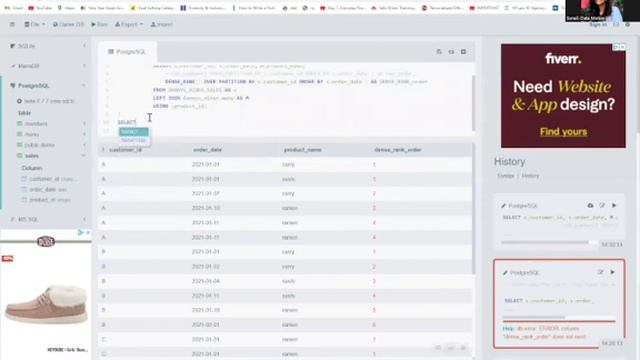This screenshot has width=640, height=360.
Task: Collapse the PostgreSQL section chevron
Action: tap(84, 86)
